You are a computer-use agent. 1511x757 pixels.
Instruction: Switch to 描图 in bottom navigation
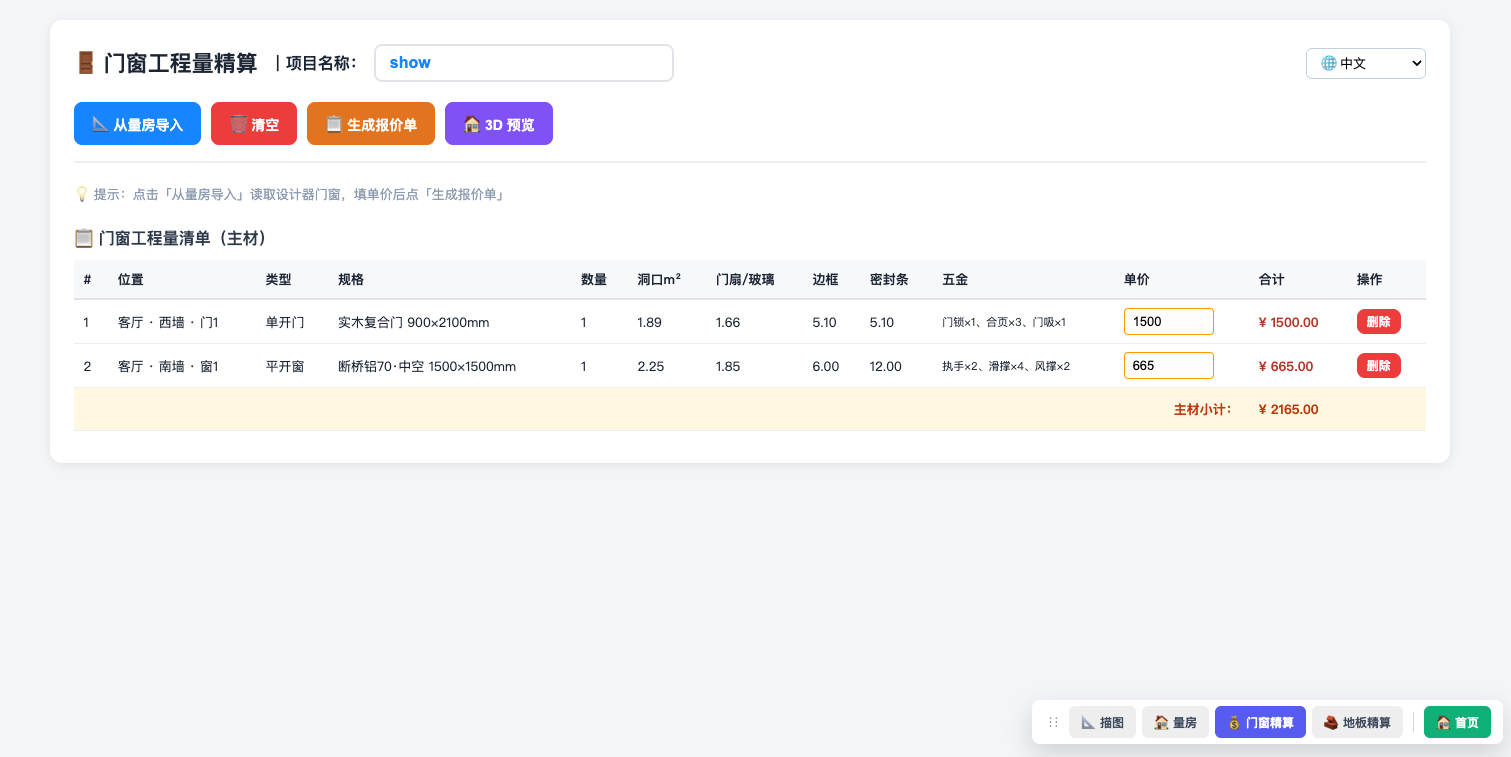[x=1102, y=722]
